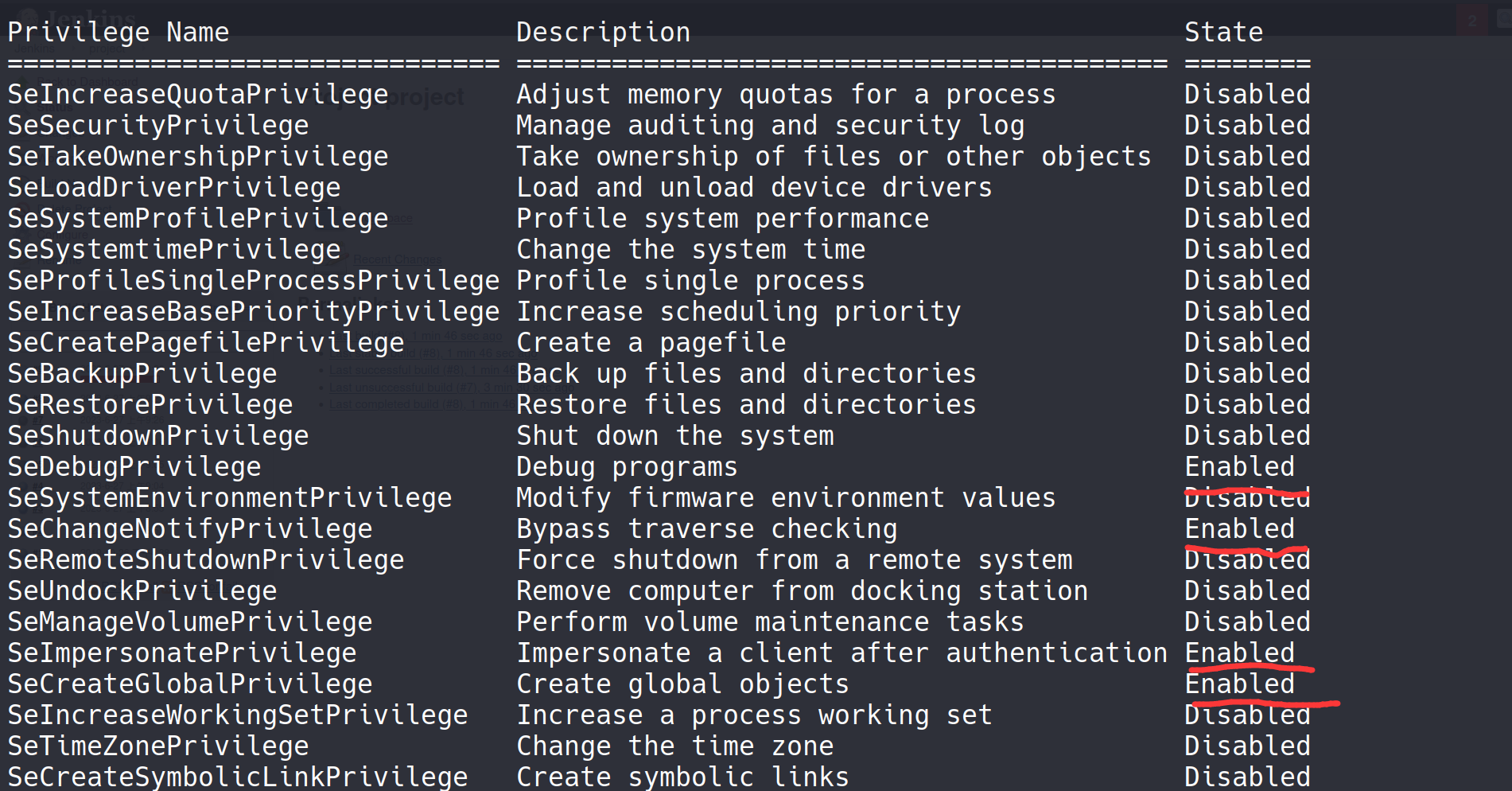Click the 'Debug programs' description text

tap(627, 467)
